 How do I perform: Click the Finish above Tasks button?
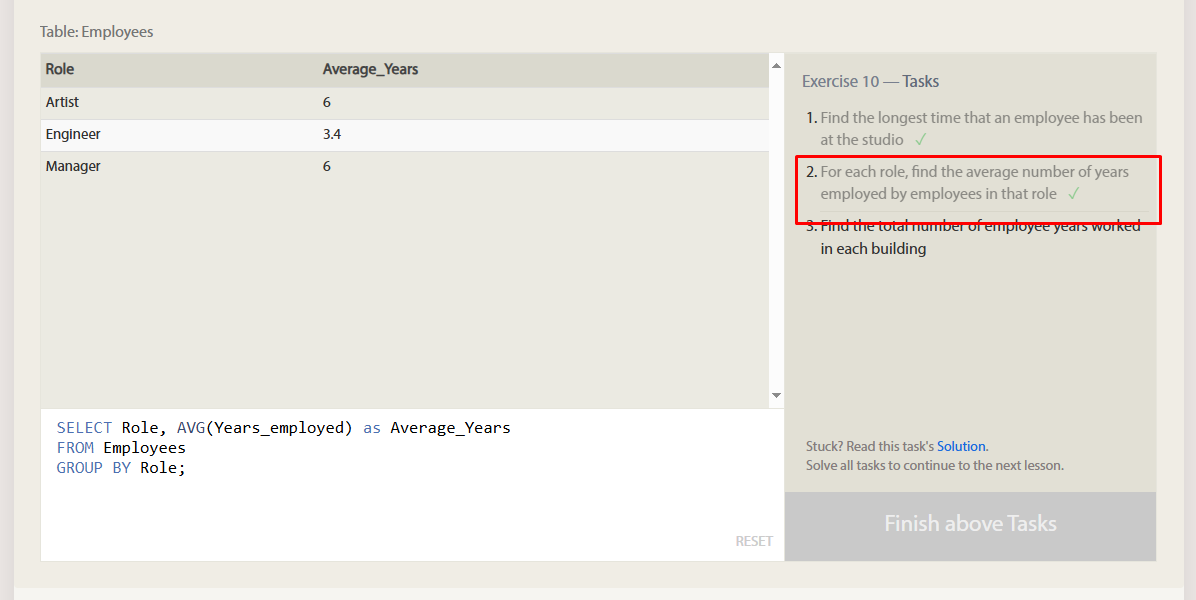(x=970, y=524)
